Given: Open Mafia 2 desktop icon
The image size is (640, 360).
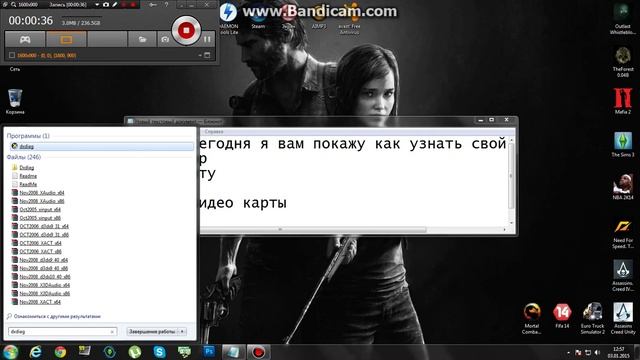Looking at the screenshot, I should pos(622,101).
